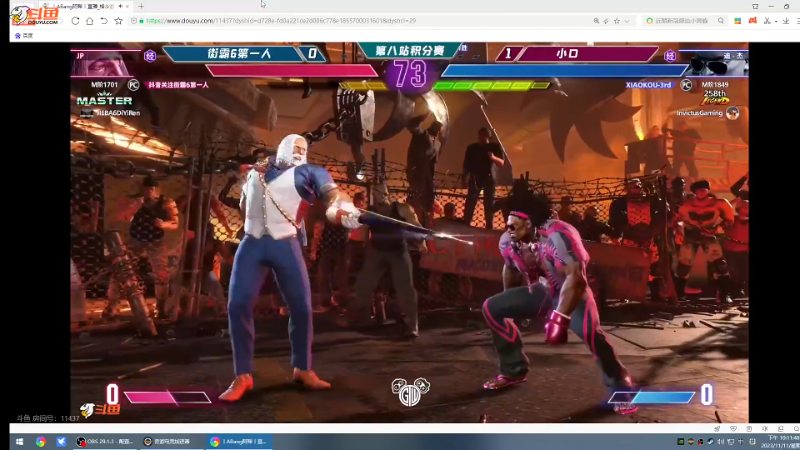Open the downloads arrow icon
The width and height of the screenshot is (800, 450).
point(786,21)
